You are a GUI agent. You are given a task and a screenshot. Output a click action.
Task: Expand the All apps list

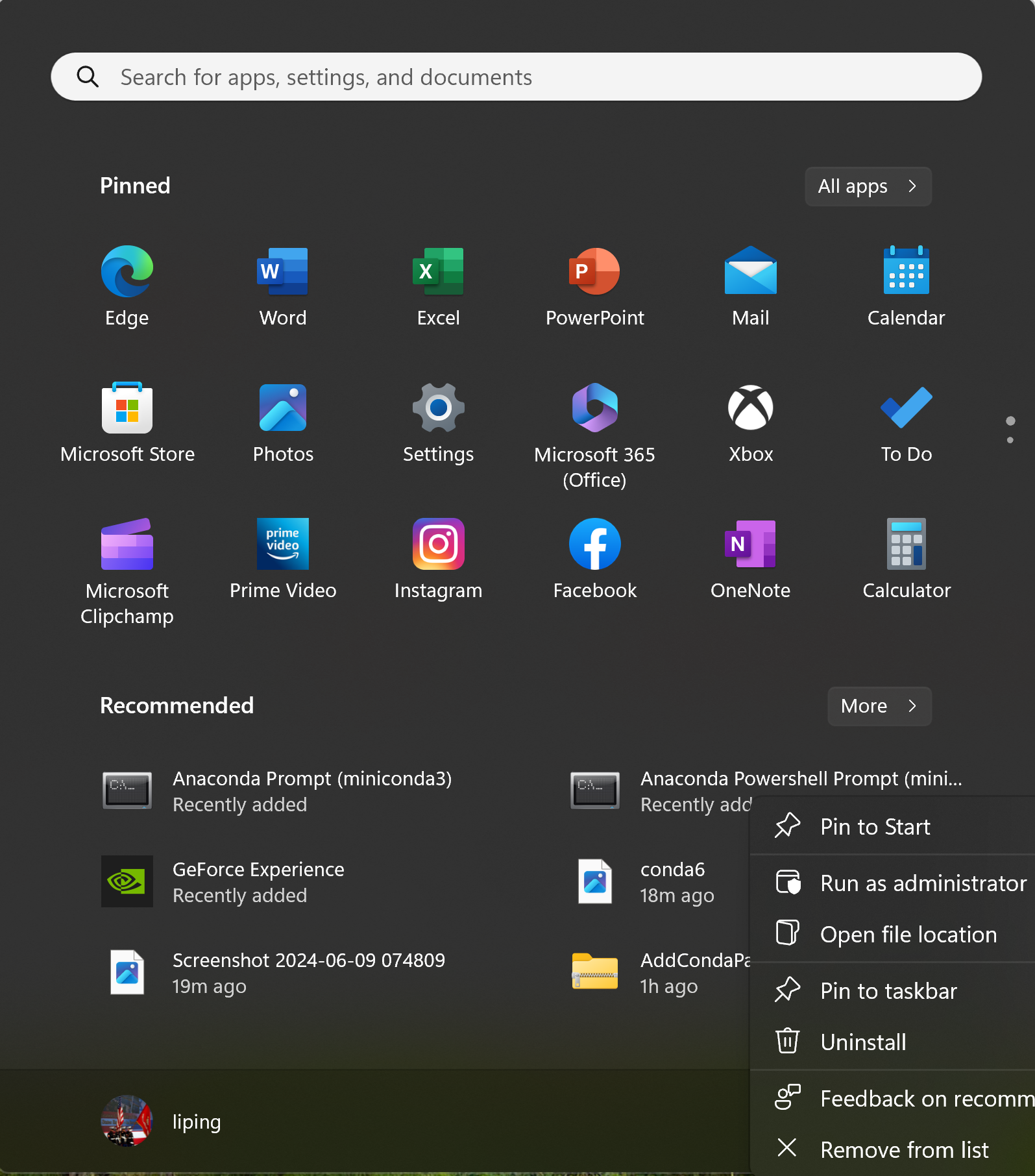coord(868,186)
